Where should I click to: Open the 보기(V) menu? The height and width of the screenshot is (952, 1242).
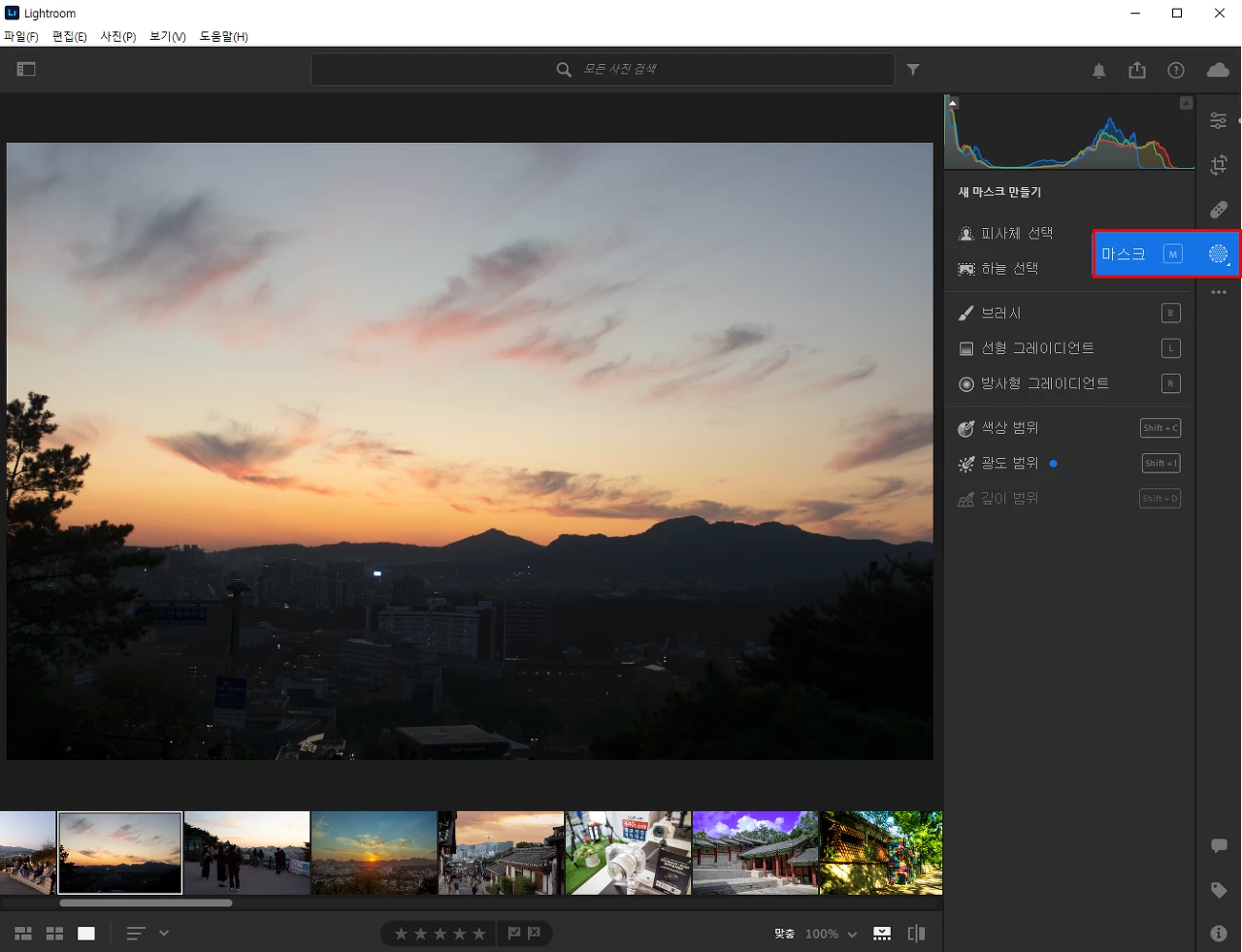pos(168,36)
